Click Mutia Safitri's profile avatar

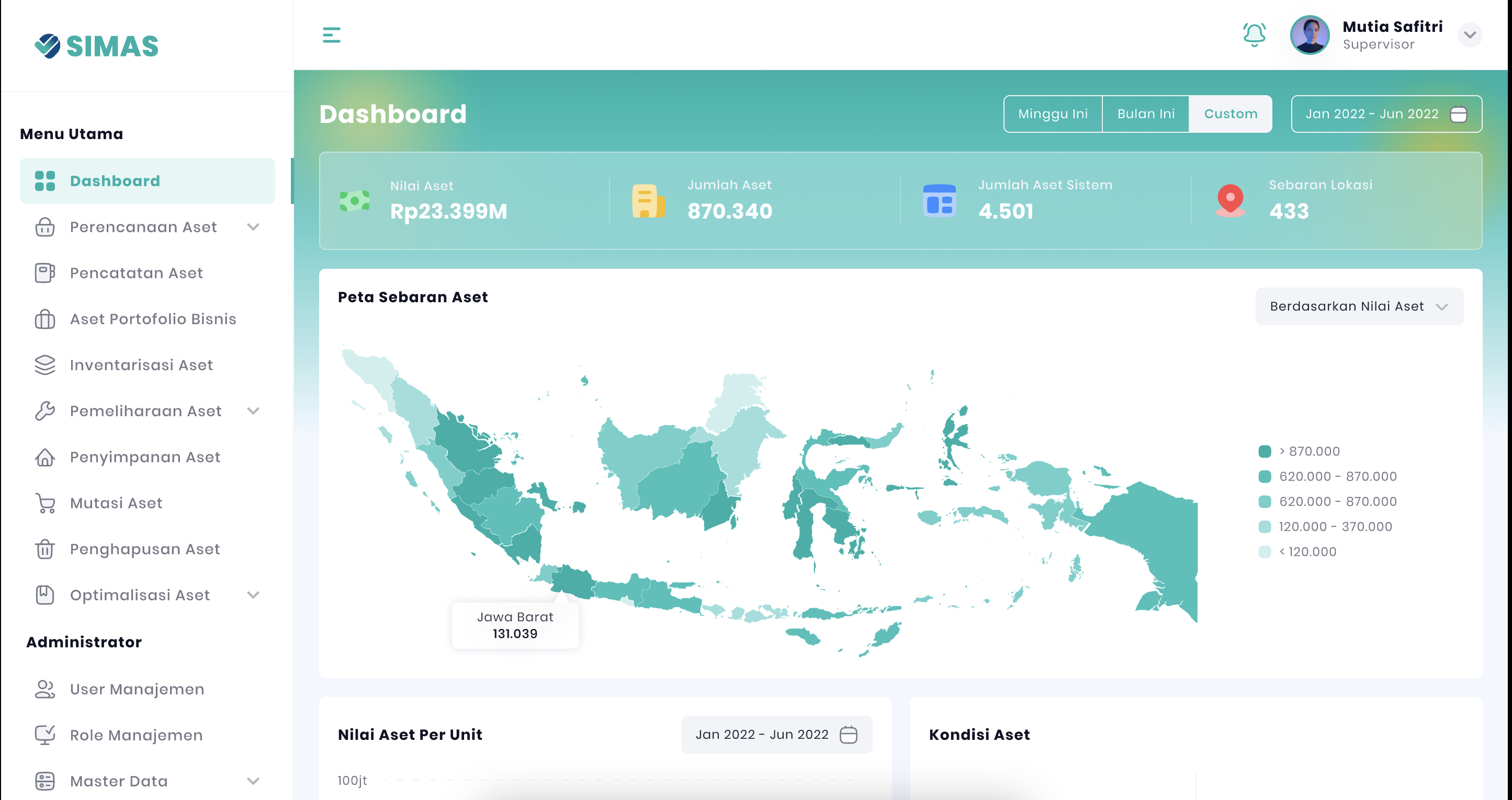pyautogui.click(x=1309, y=35)
